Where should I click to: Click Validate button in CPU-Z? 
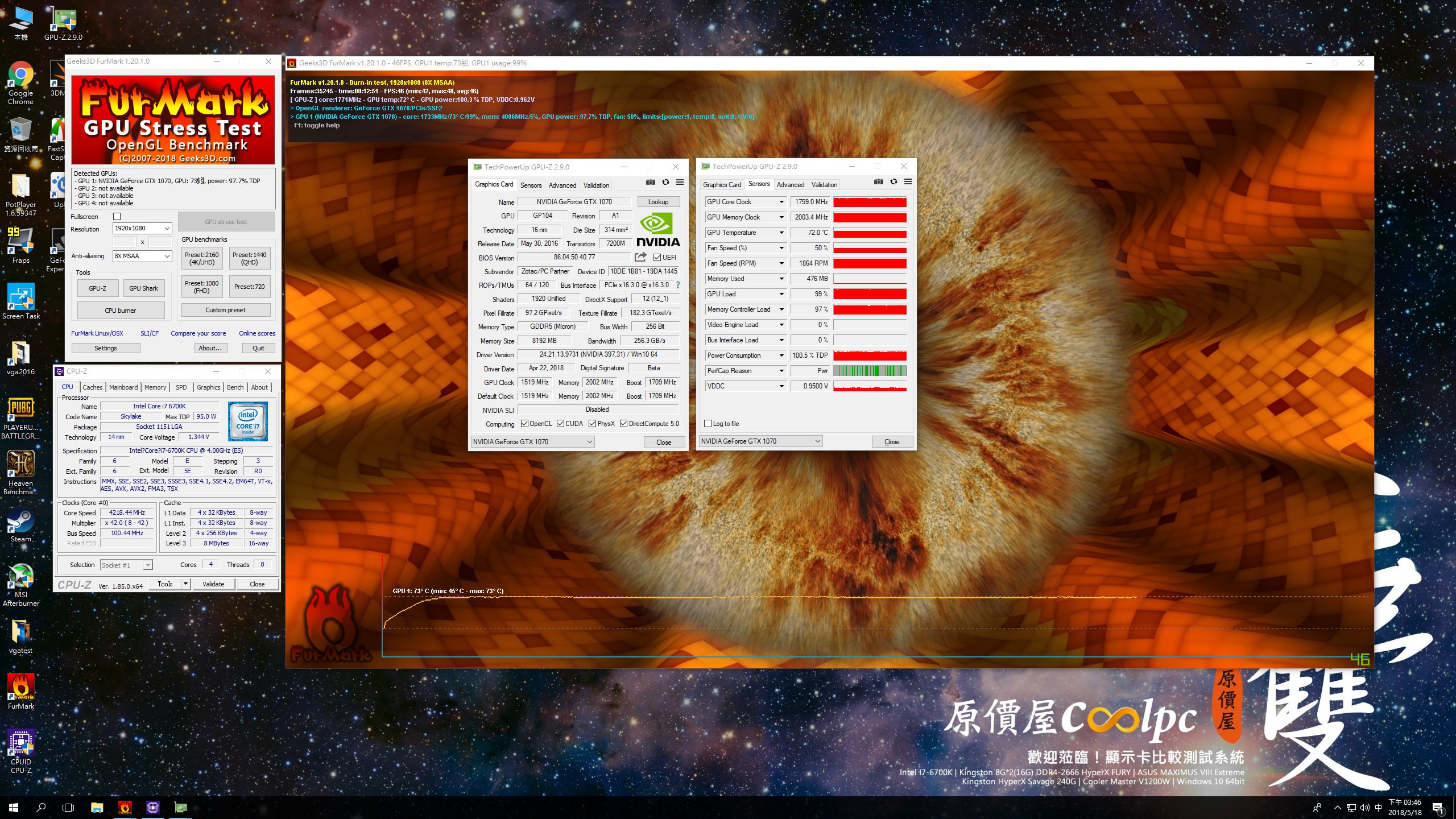tap(213, 584)
